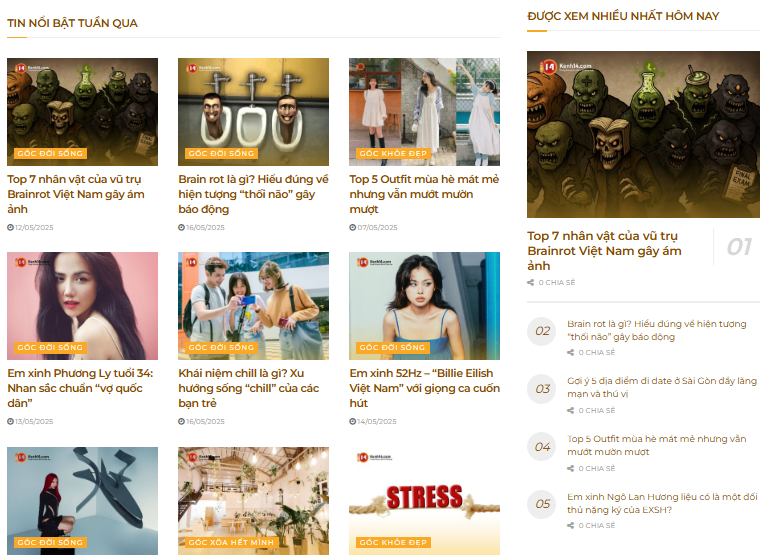Click share icon under '5 địa điểm date' item
773x557 pixels.
pyautogui.click(x=571, y=411)
